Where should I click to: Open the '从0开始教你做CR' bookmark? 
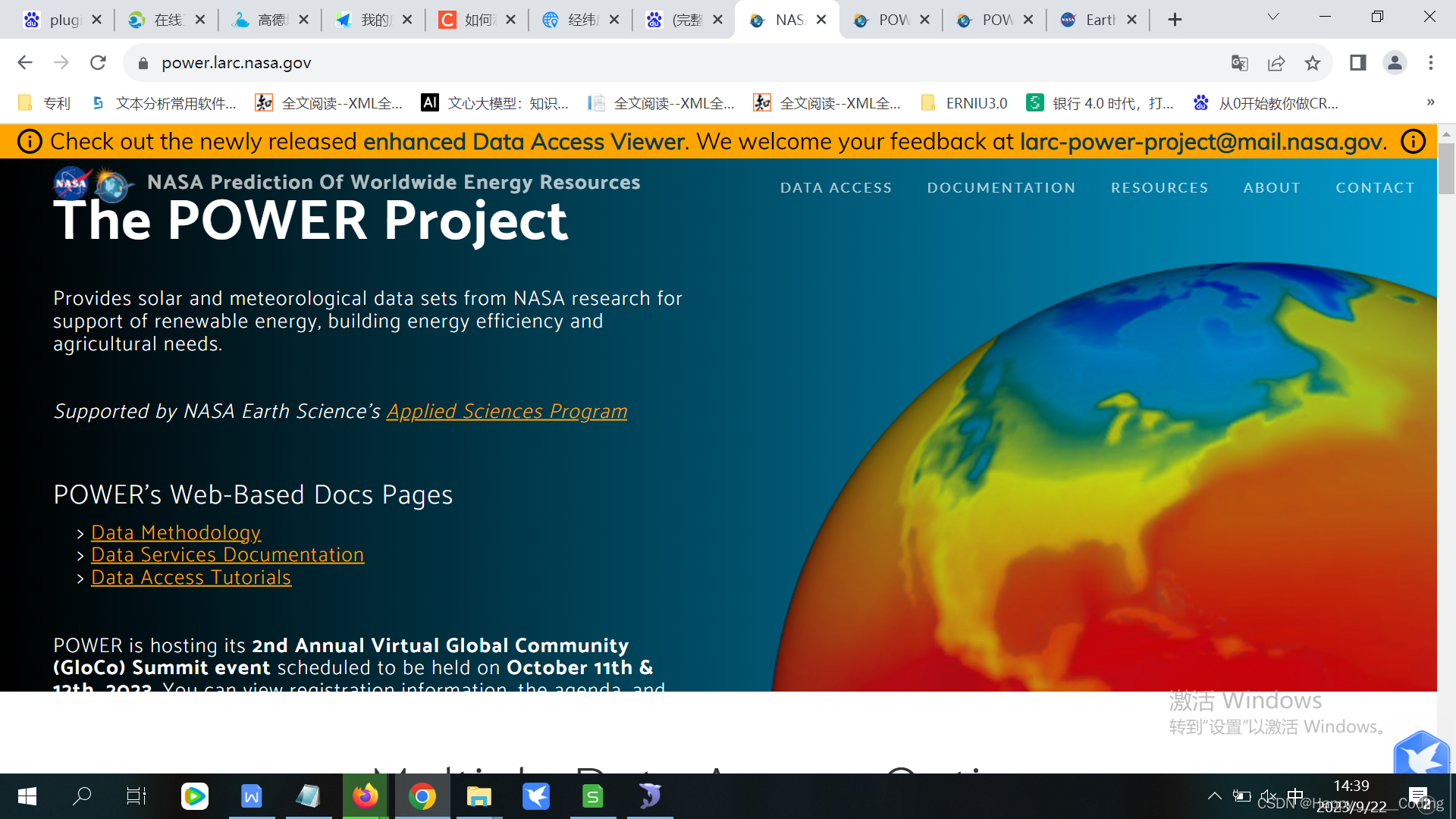(1266, 103)
